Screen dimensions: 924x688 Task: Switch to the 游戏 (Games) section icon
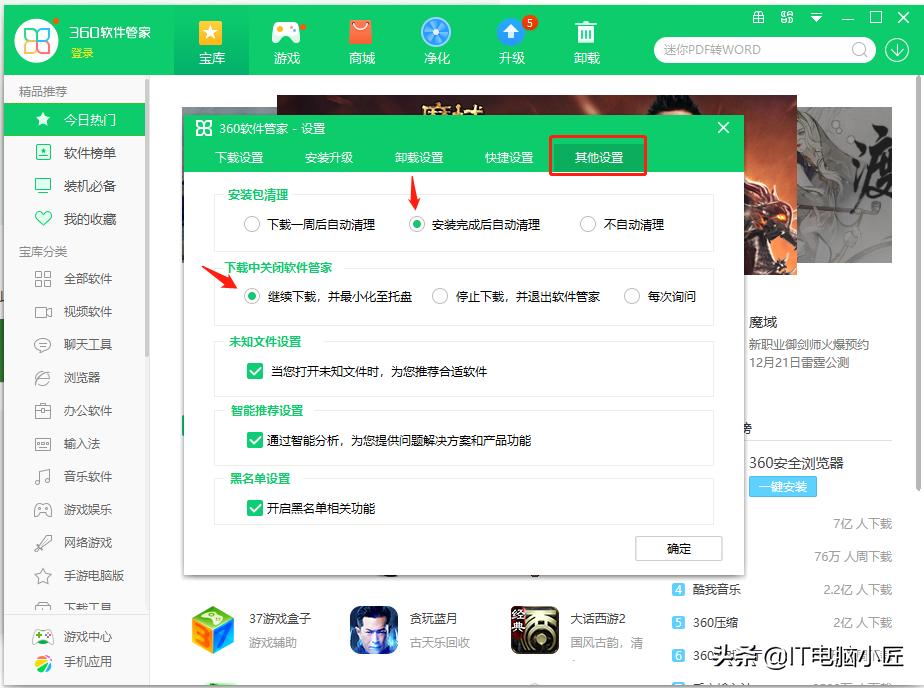coord(286,40)
